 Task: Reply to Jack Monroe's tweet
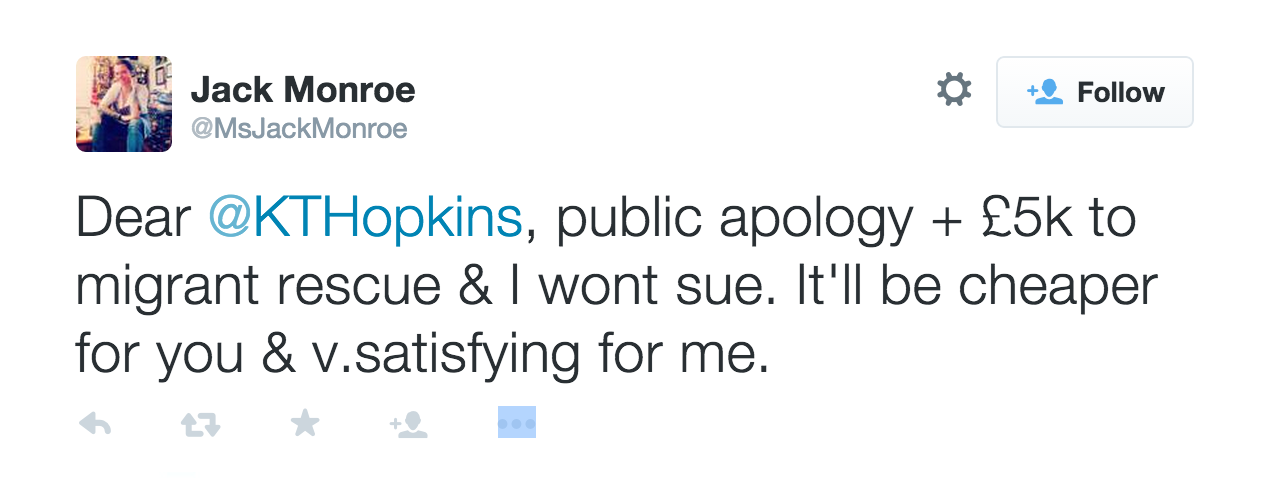[94, 425]
